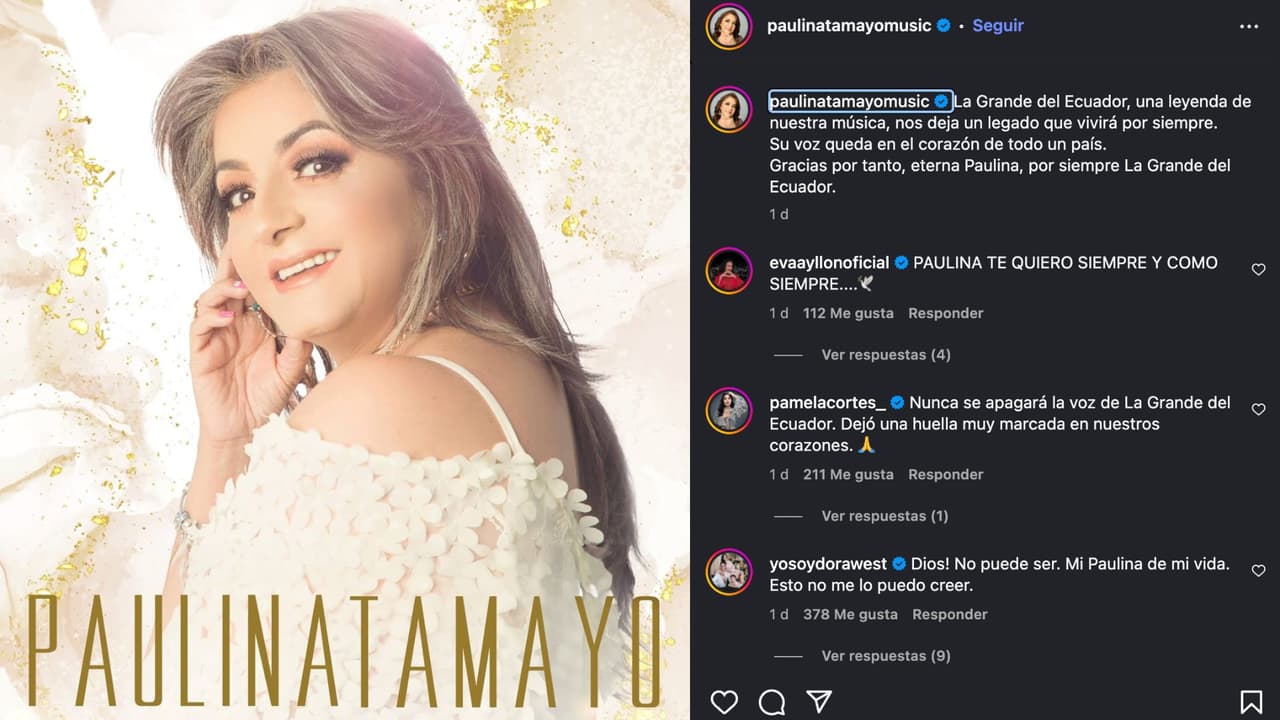The height and width of the screenshot is (720, 1280).
Task: Reply to the yosoydorawest comment
Action: 949,614
